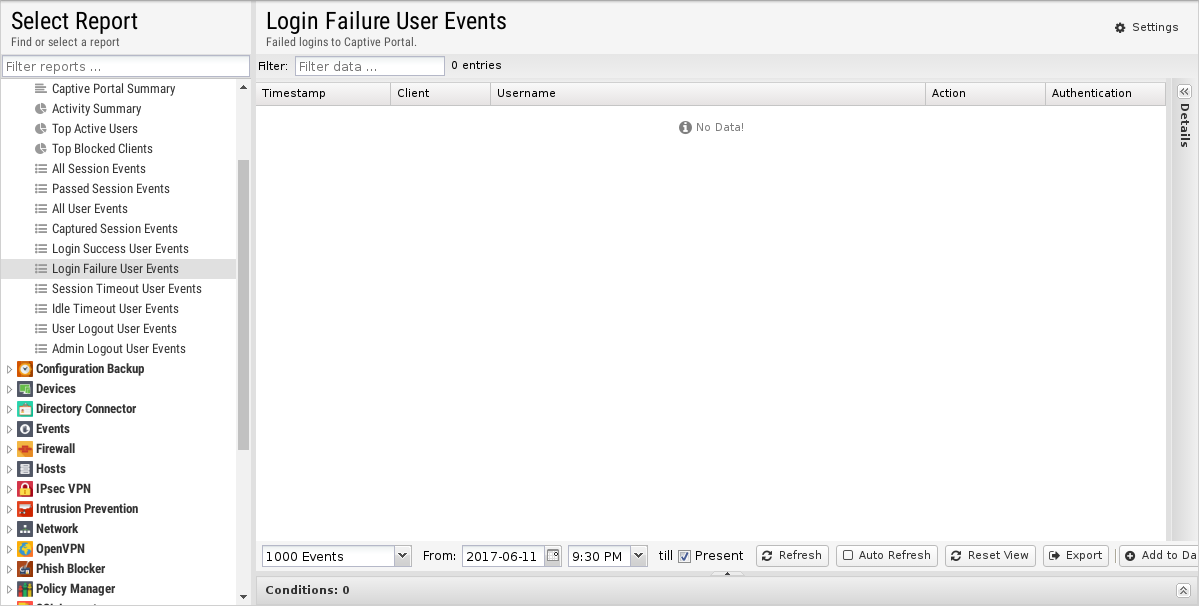Click the Directory Connector icon
Viewport: 1199px width, 606px height.
point(25,409)
